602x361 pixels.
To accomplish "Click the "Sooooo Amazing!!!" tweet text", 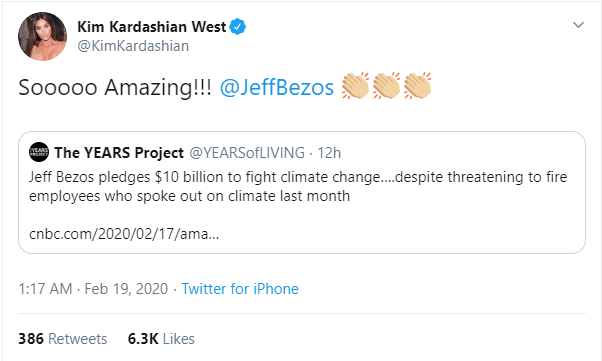I will click(x=115, y=87).
